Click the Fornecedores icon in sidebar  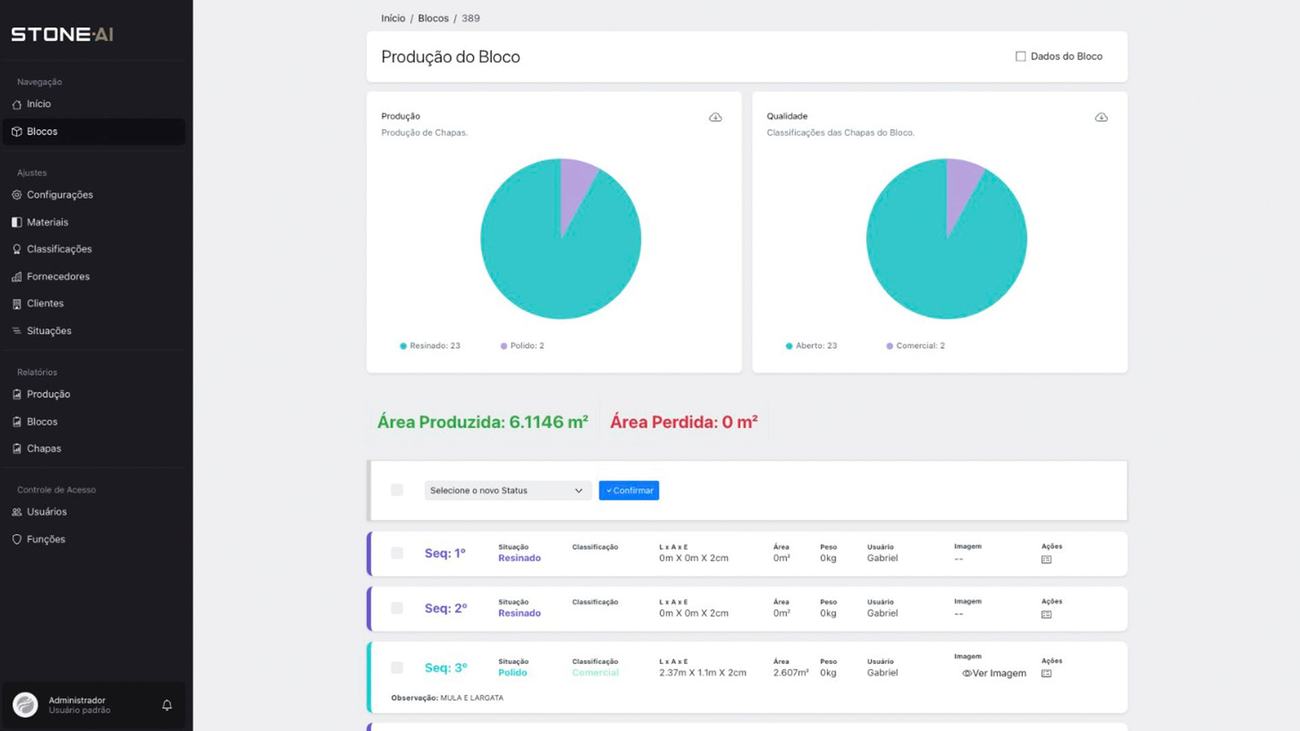(17, 276)
